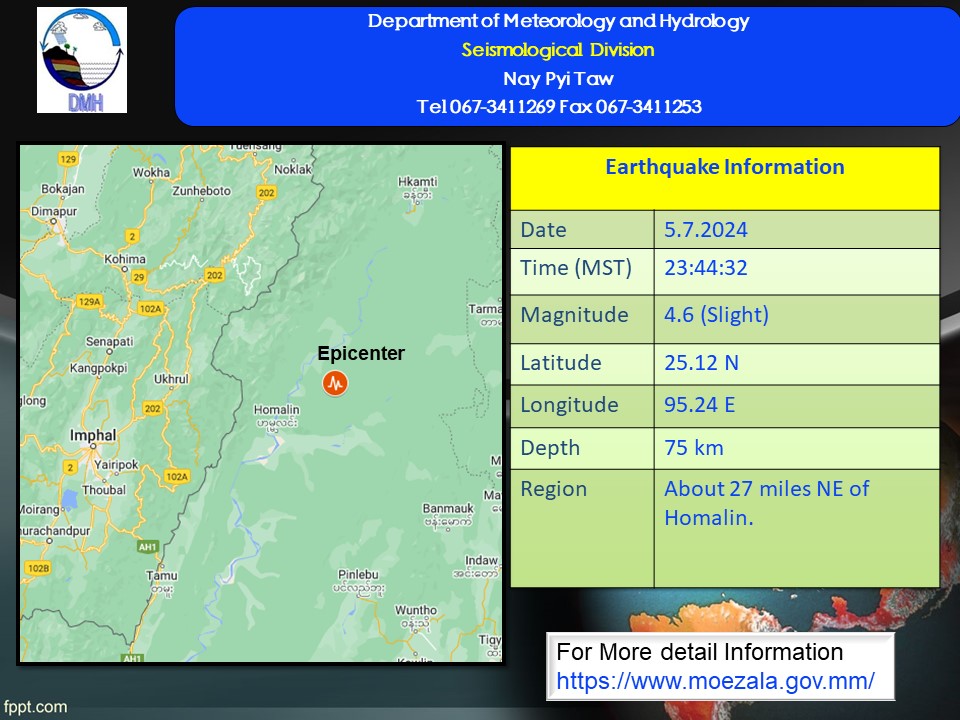Click the latitude value '25.12 N'
Screen dimensions: 960x720
(702, 362)
